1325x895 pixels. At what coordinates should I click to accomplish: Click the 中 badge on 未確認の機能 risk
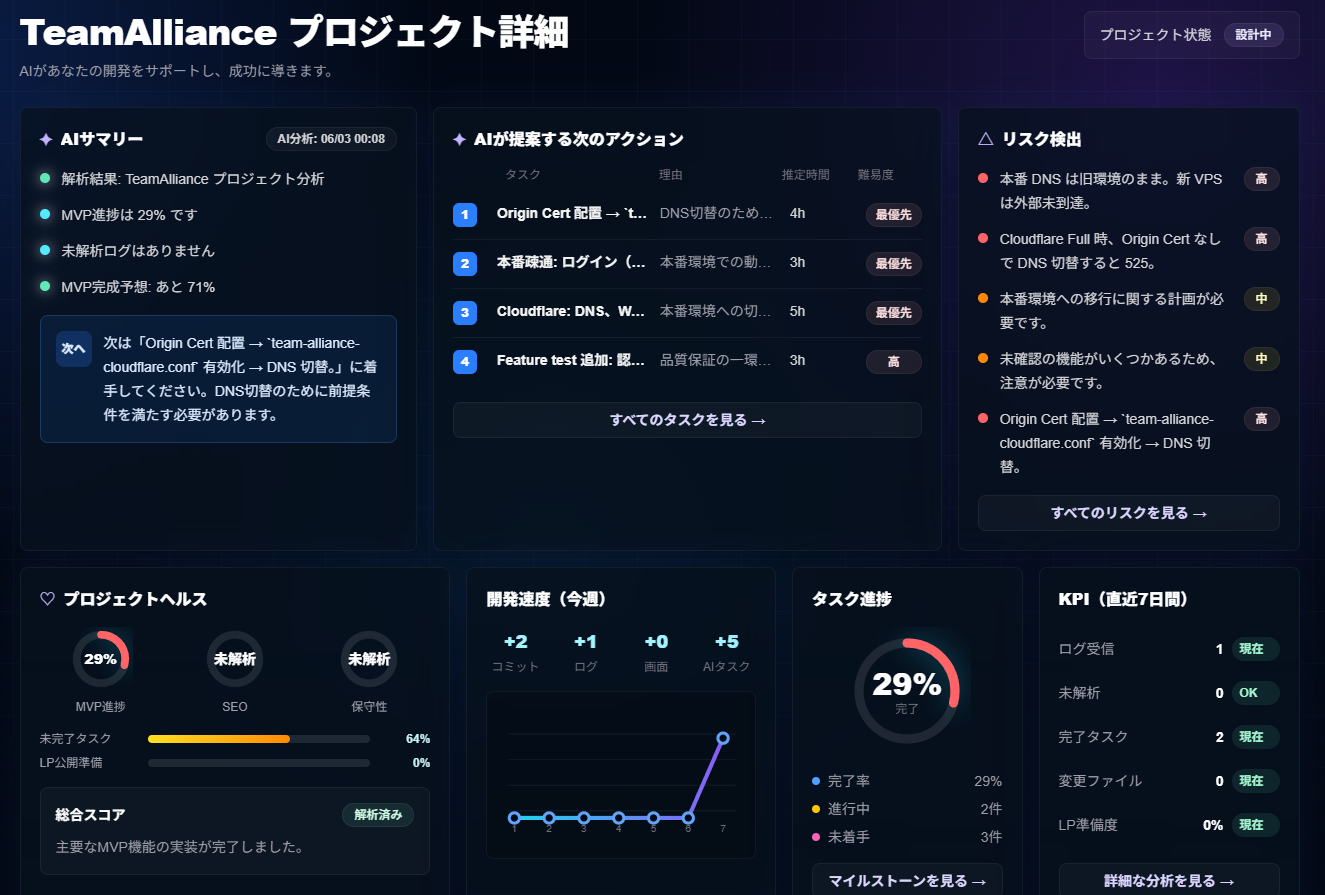point(1261,359)
